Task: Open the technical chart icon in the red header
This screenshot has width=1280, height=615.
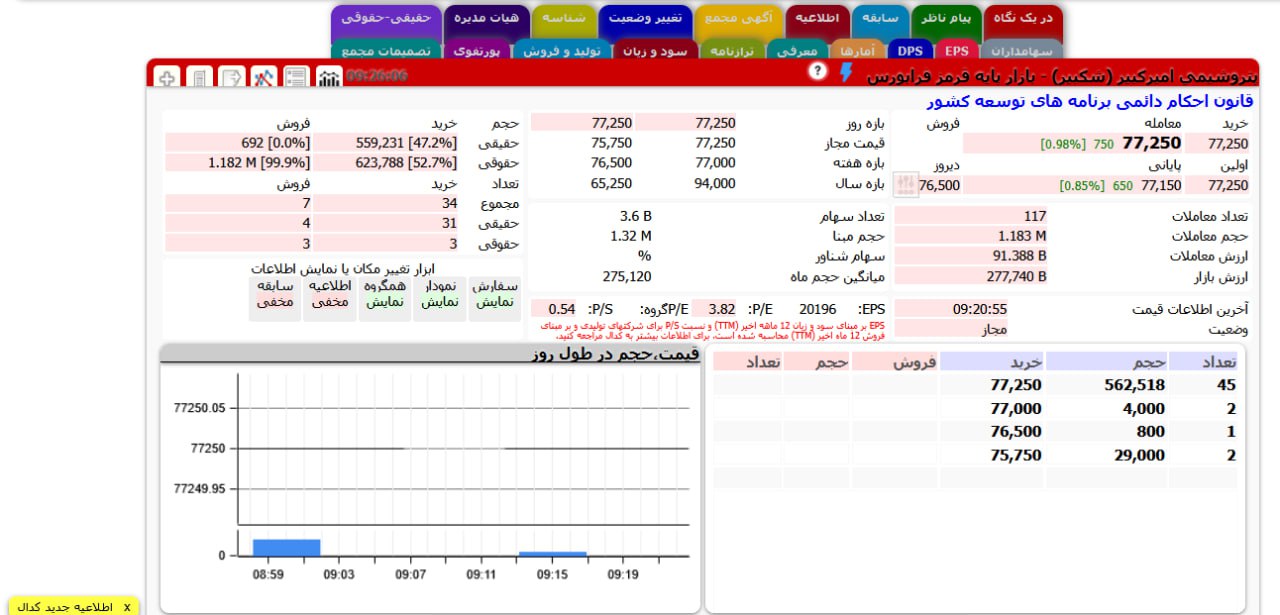Action: (264, 76)
